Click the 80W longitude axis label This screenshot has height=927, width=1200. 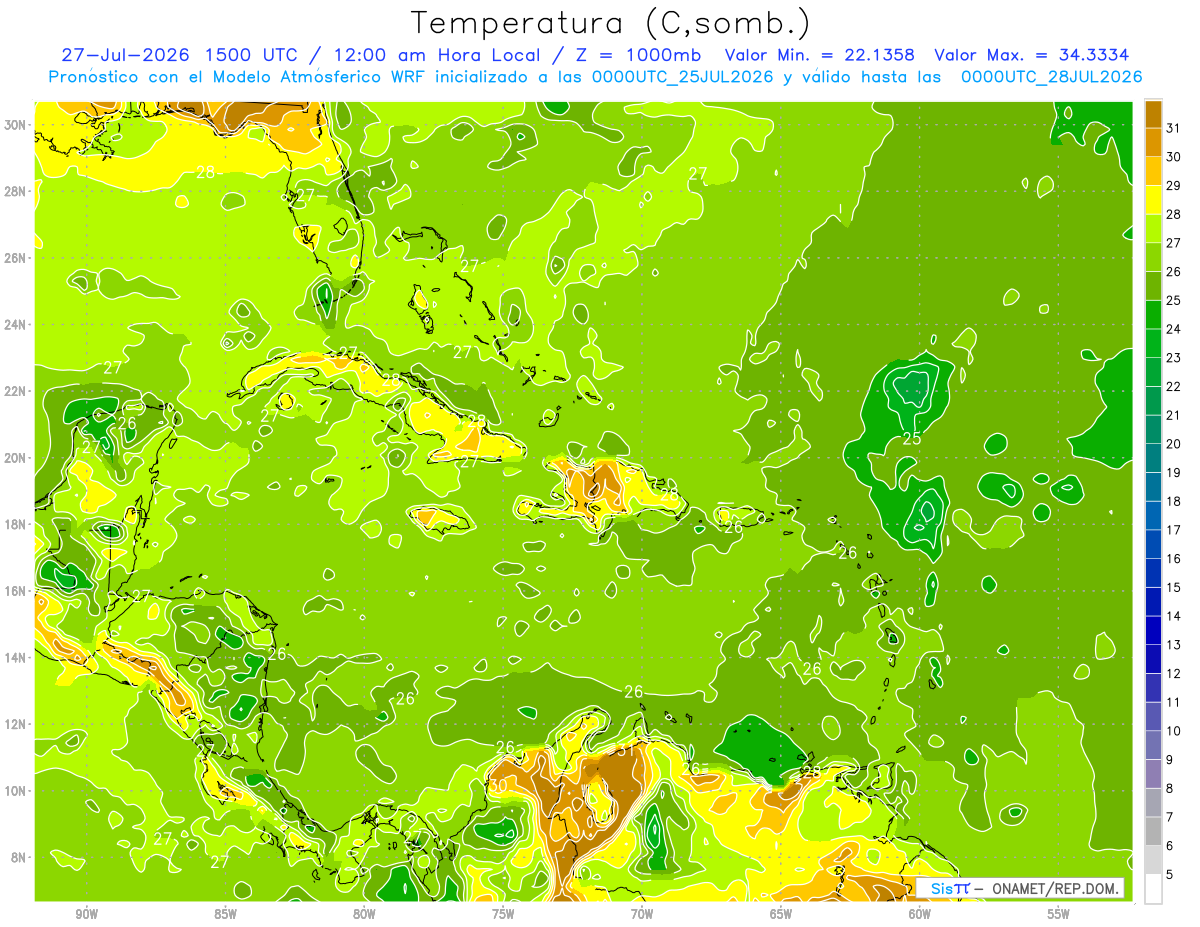364,914
